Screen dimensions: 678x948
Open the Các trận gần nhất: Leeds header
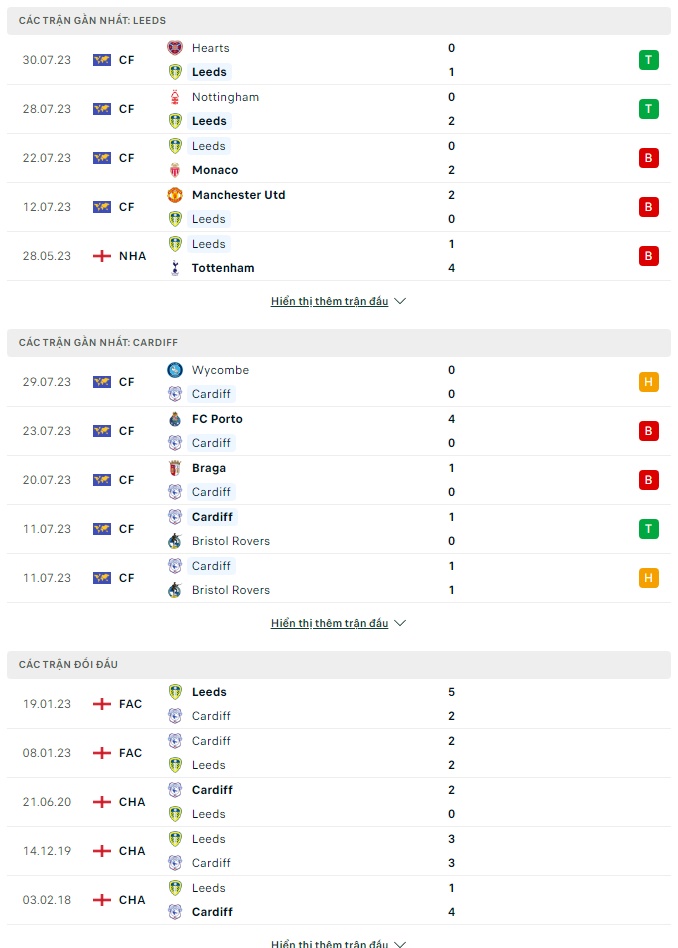pos(339,21)
